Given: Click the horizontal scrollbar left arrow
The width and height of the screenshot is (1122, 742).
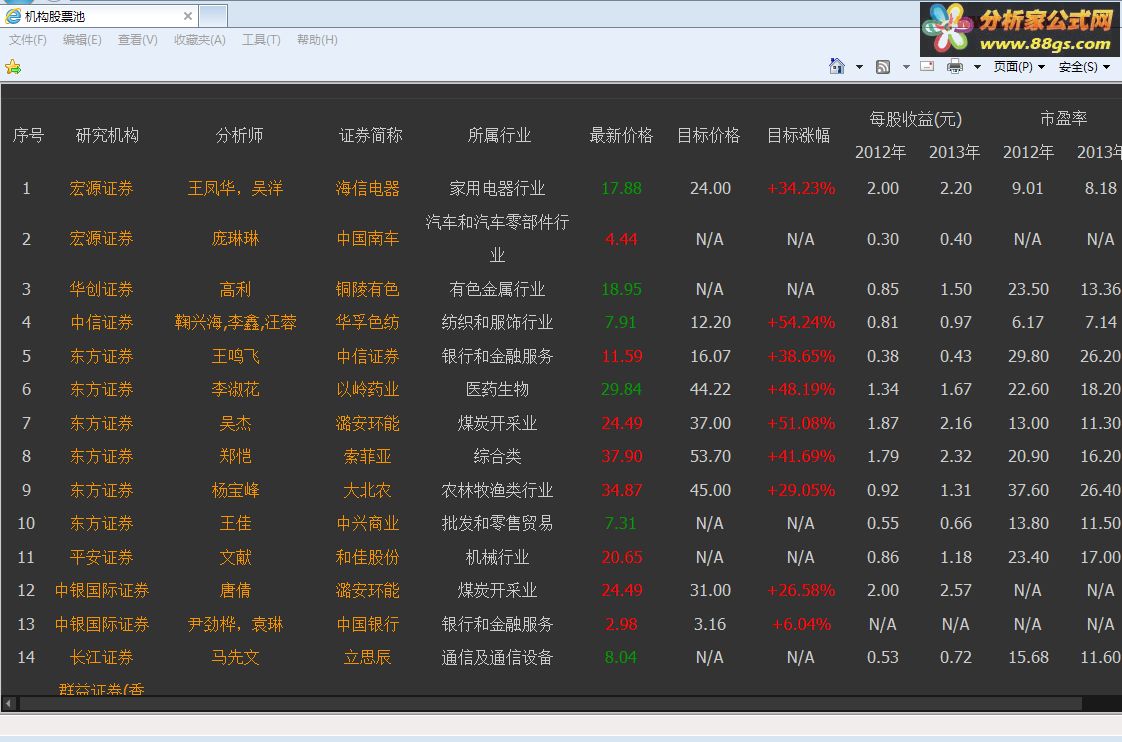Looking at the screenshot, I should 9,704.
